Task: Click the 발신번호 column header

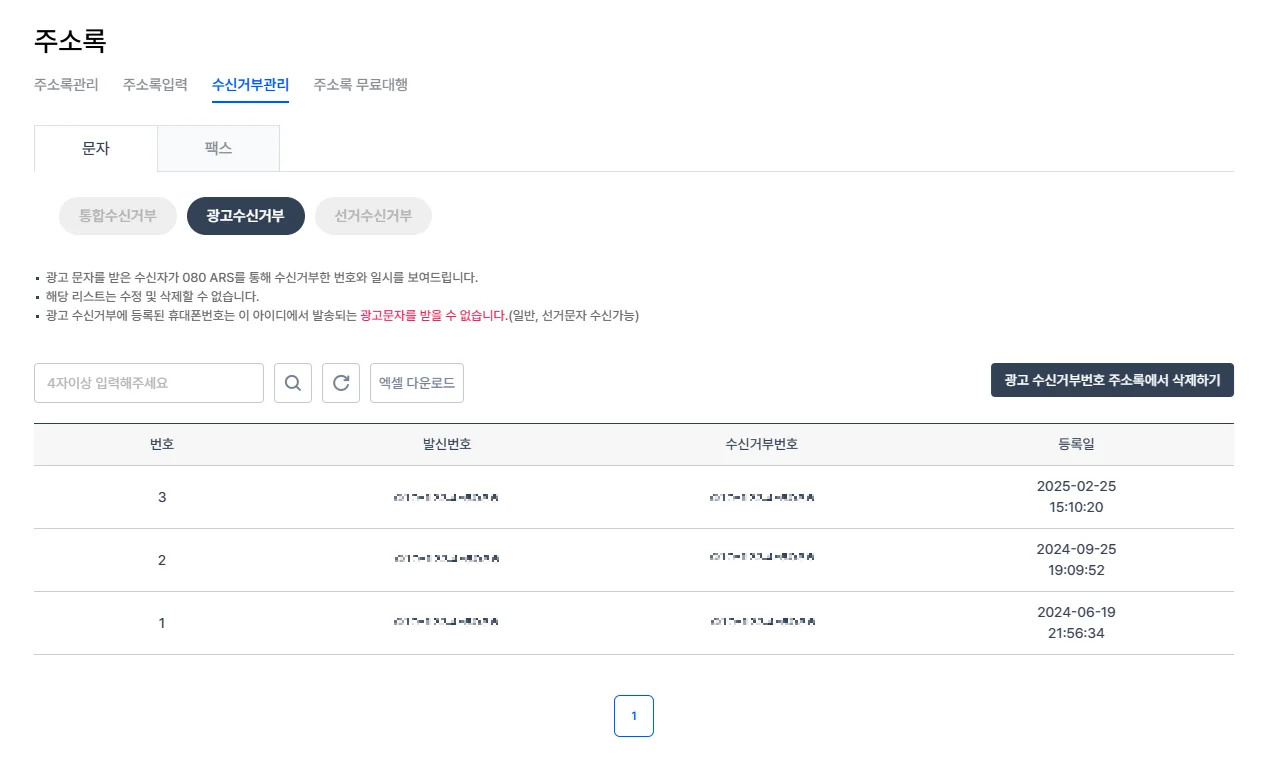Action: point(447,444)
